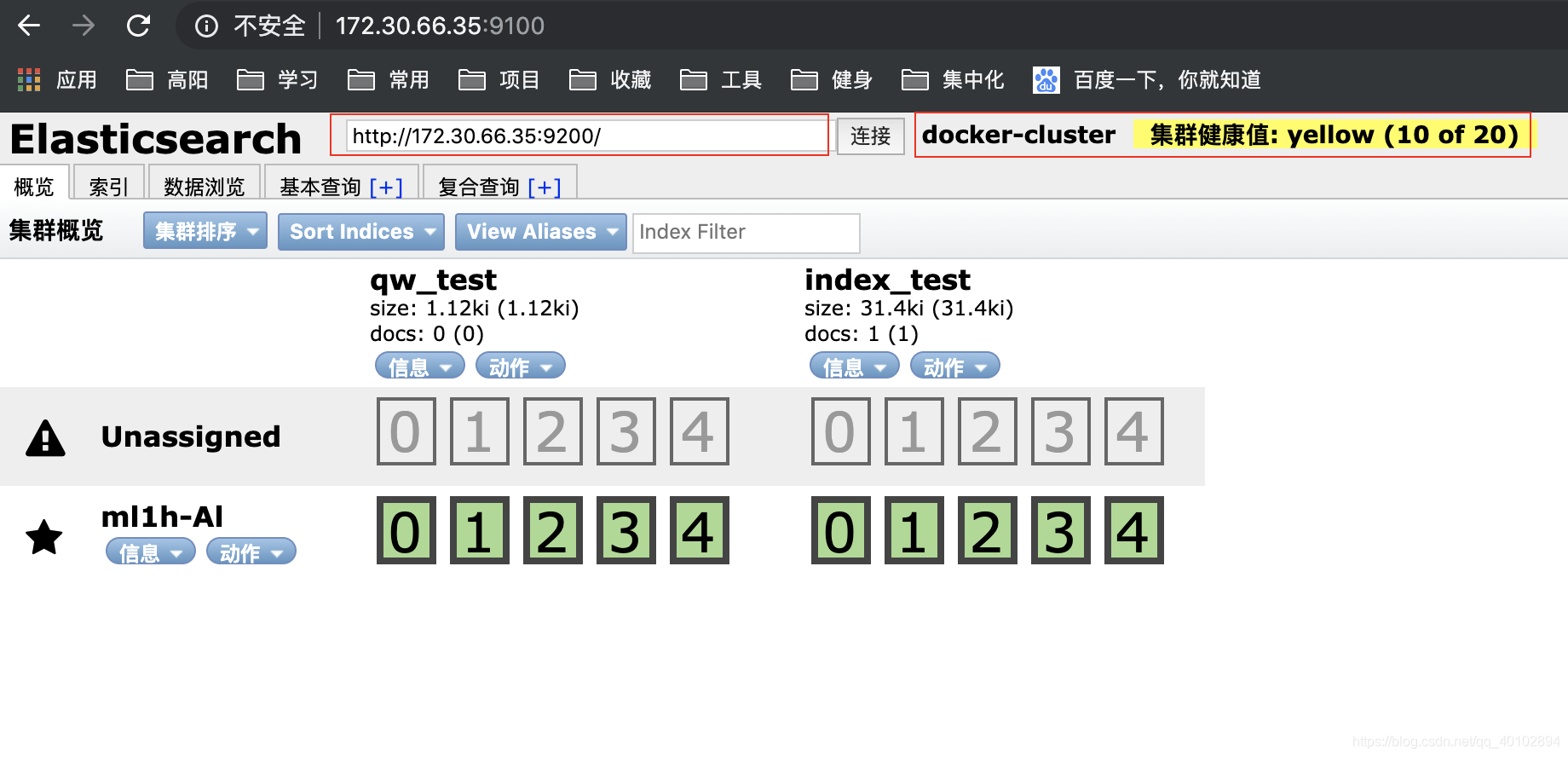Switch to the 基本查询 tab
Screen dimensions: 1568x757
pyautogui.click(x=320, y=187)
